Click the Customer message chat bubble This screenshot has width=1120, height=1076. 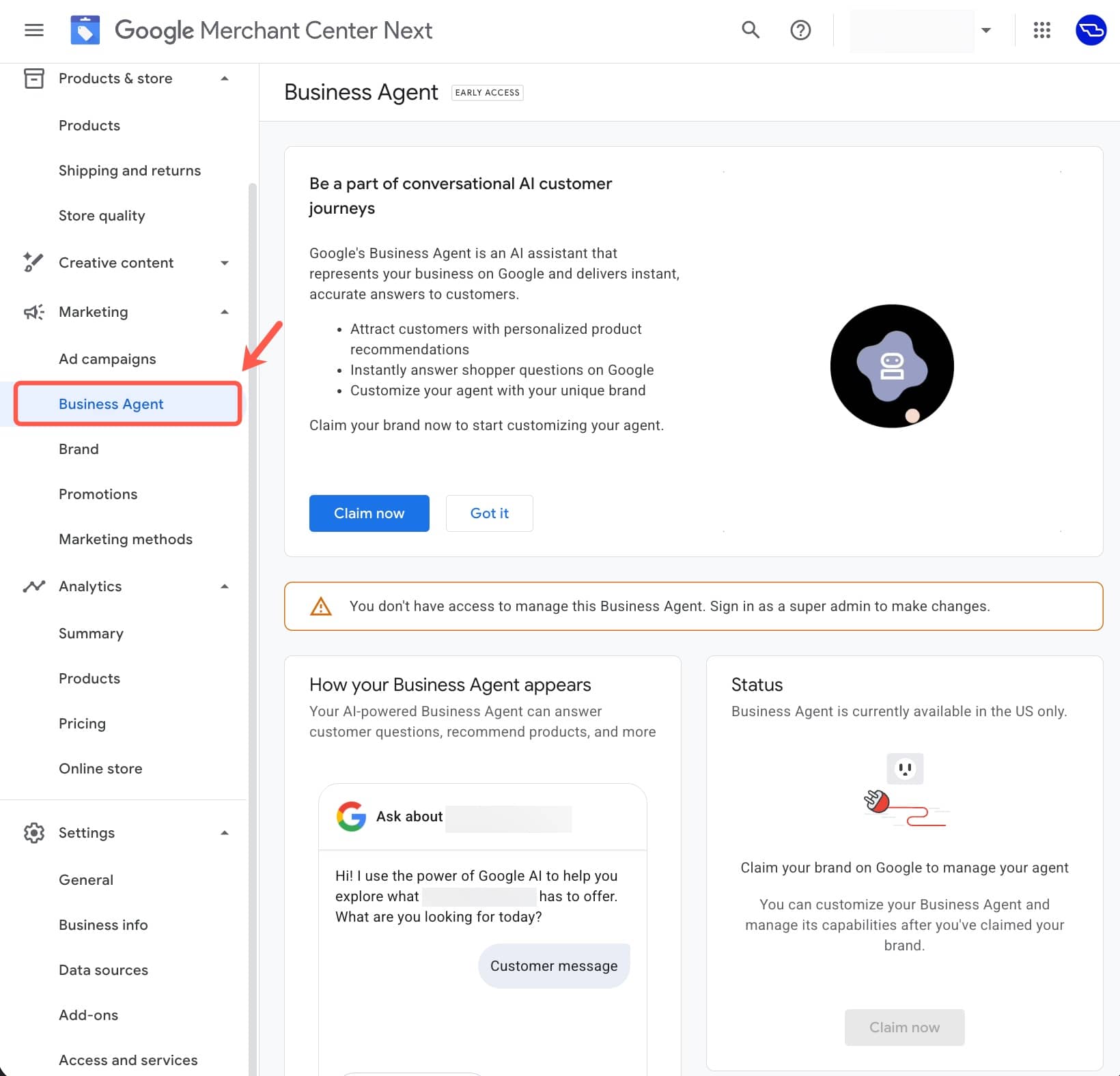point(553,966)
